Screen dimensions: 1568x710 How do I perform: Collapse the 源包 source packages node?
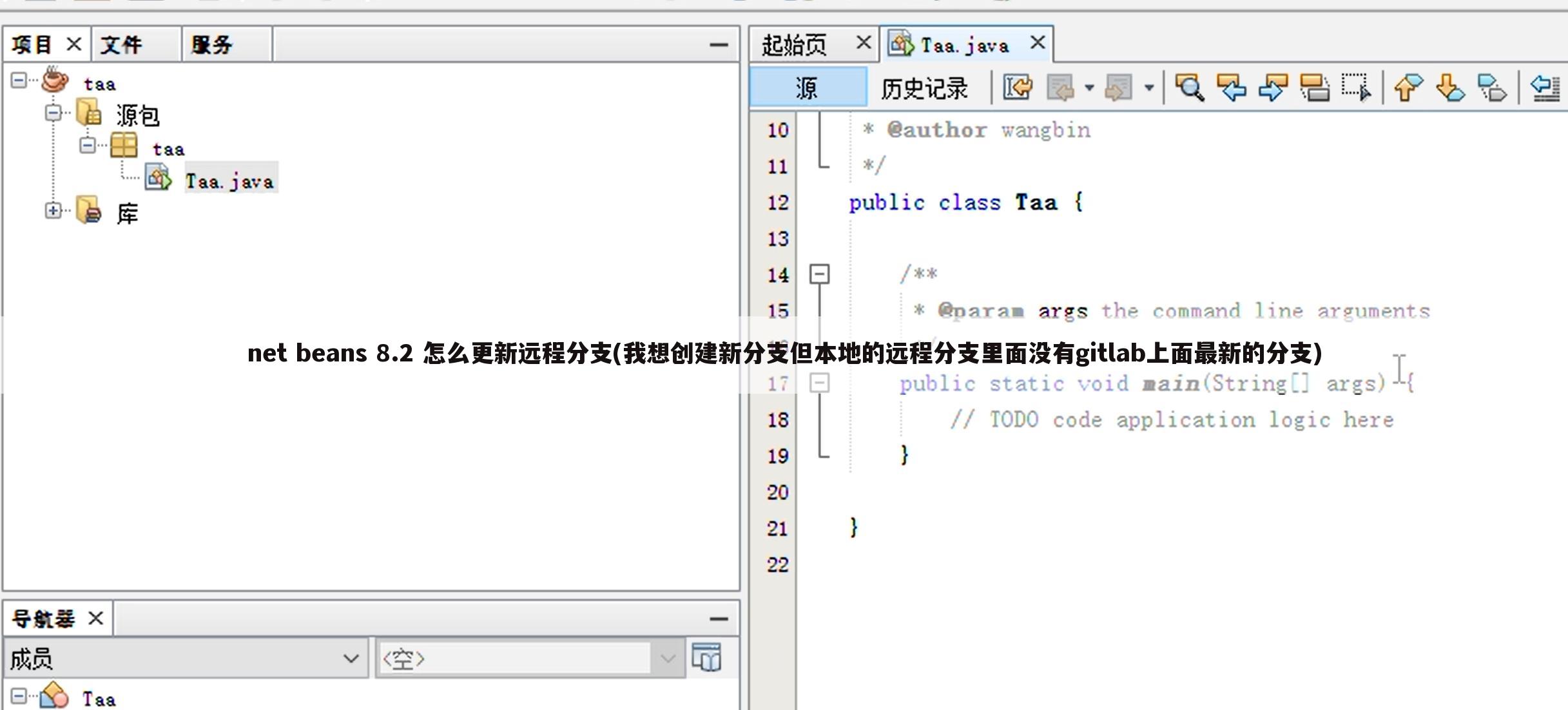53,113
